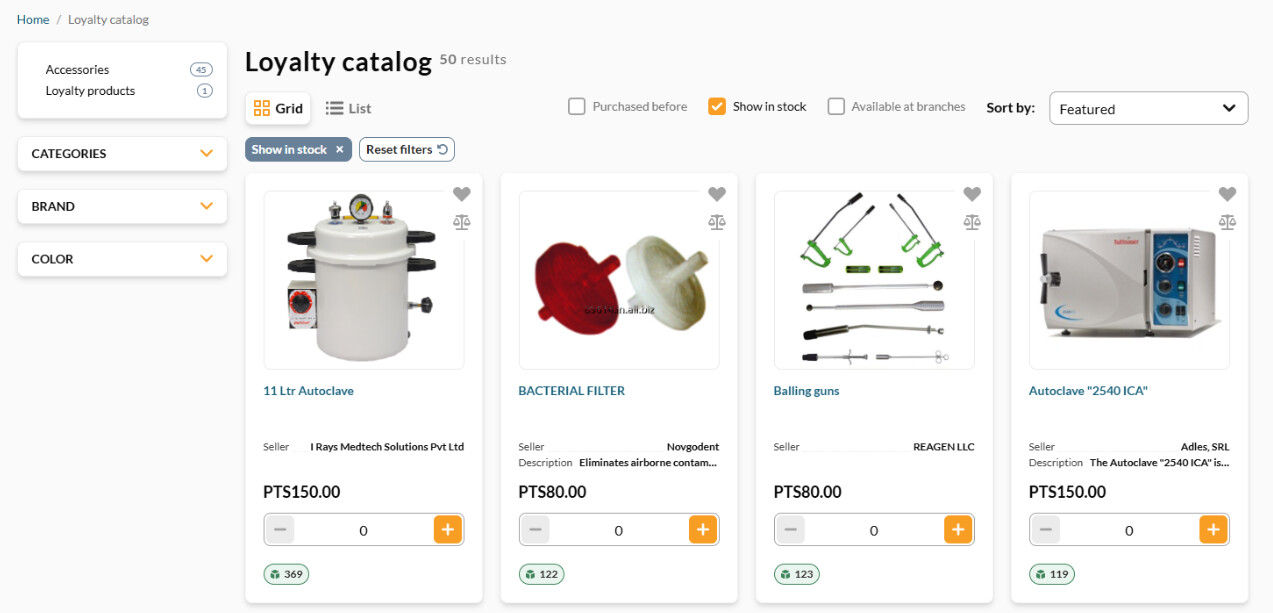Select Grid view option
Image resolution: width=1273 pixels, height=613 pixels.
coord(278,108)
